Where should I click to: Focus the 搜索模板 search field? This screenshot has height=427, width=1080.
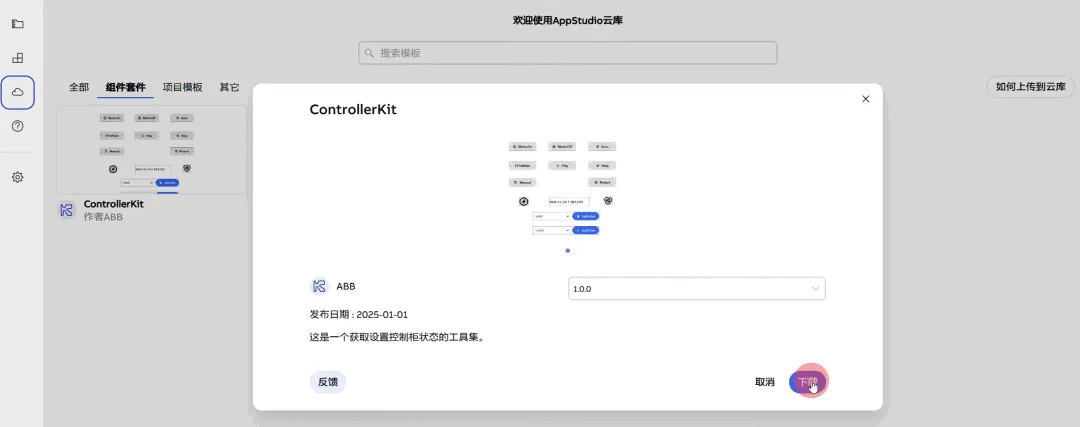(x=568, y=53)
